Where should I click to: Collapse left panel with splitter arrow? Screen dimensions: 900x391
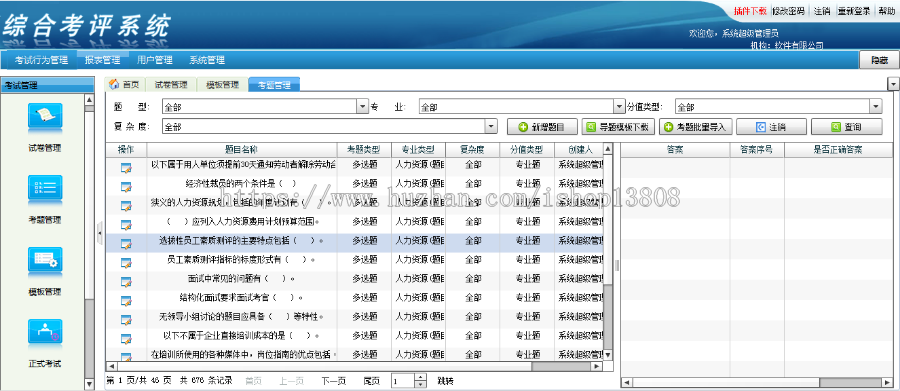tap(100, 233)
